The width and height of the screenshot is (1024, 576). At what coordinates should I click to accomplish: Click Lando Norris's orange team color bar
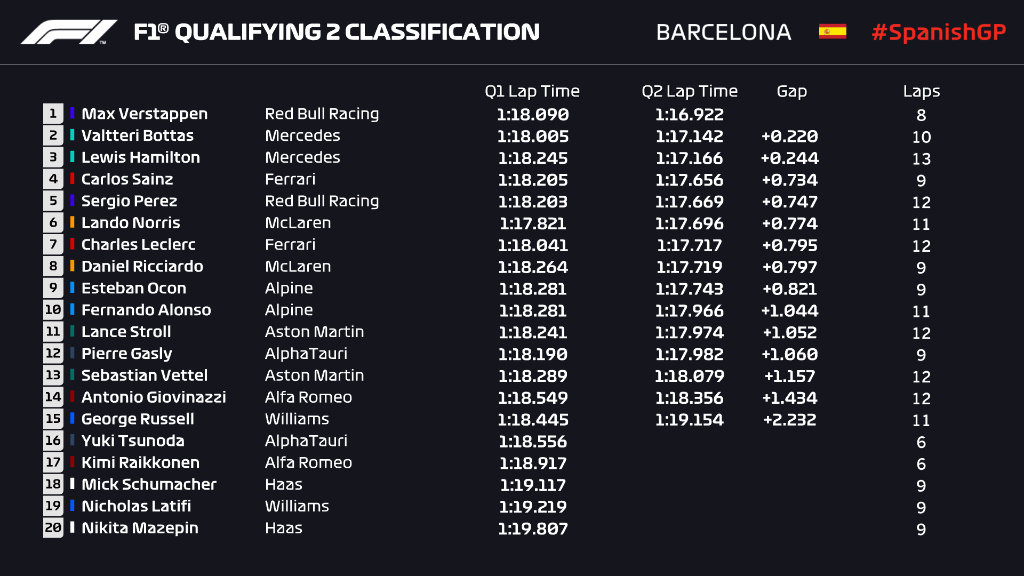[72, 223]
